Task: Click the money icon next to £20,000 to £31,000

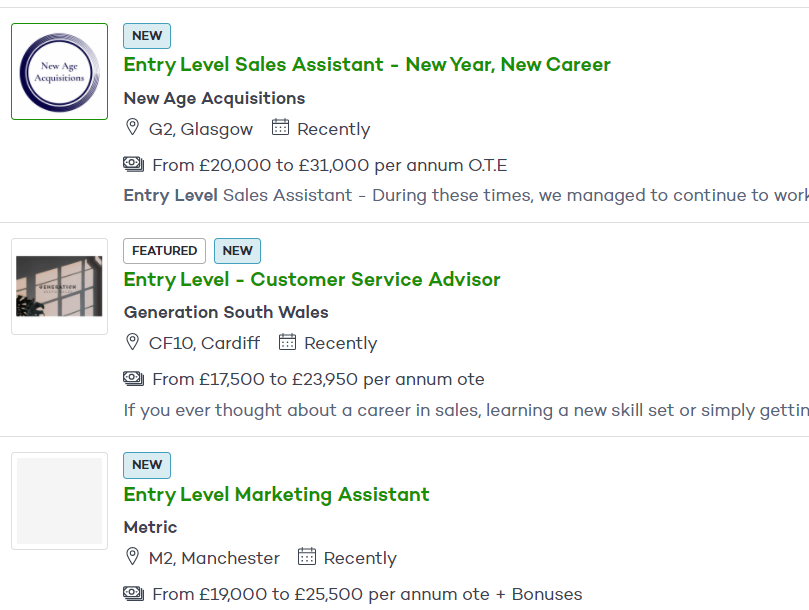Action: [x=133, y=164]
